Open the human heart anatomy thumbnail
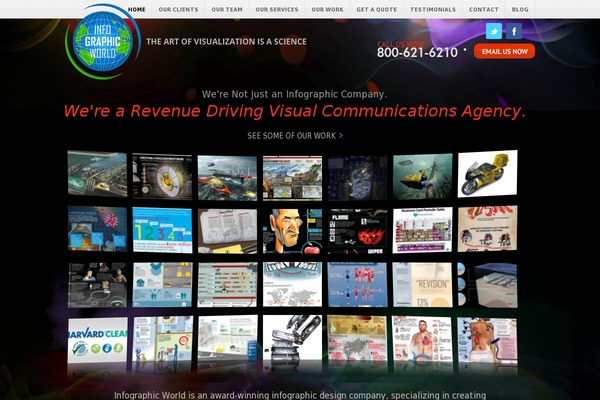Image resolution: width=600 pixels, height=400 pixels. (x=422, y=340)
